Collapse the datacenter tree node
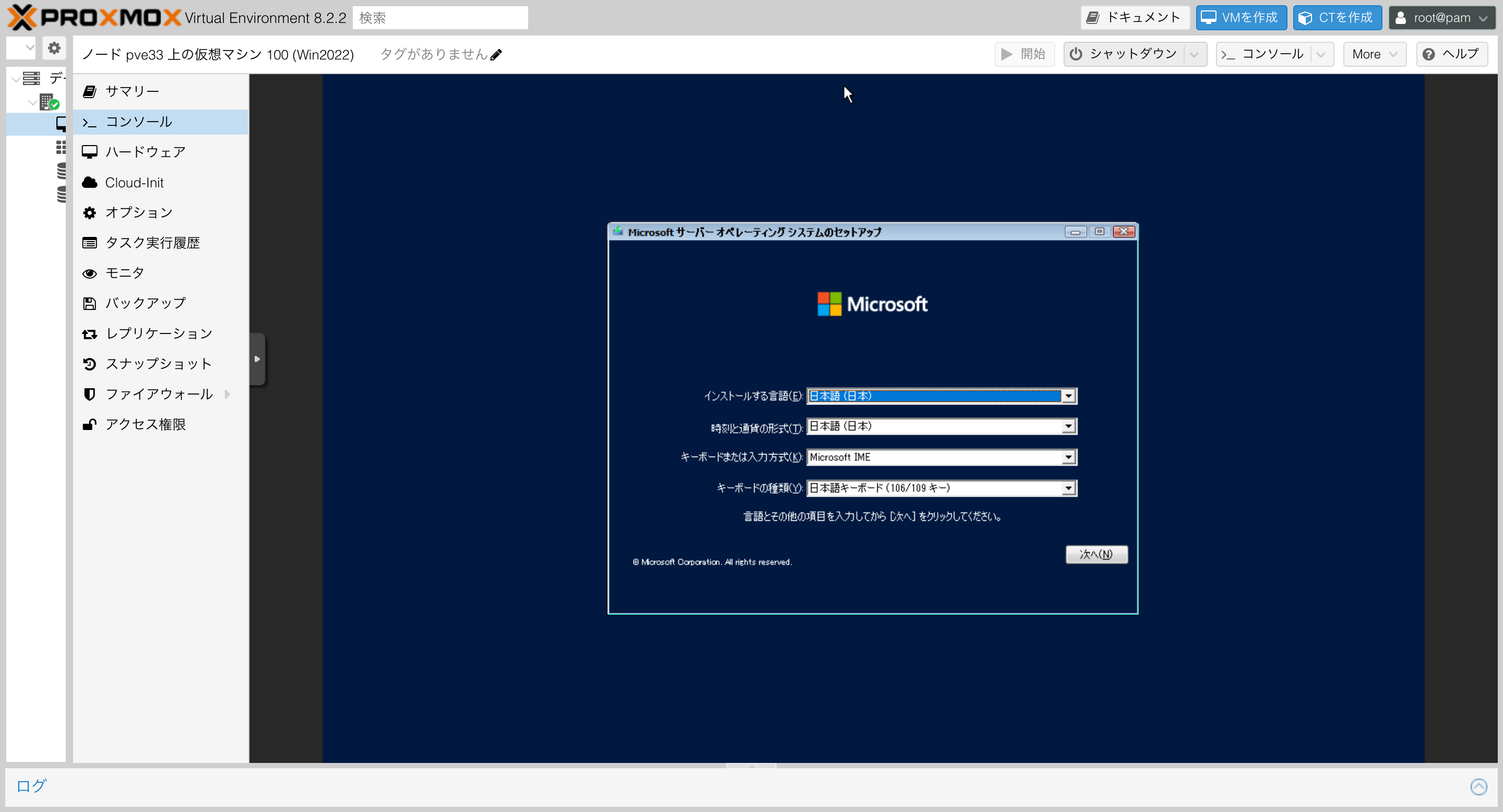1503x812 pixels. pyautogui.click(x=16, y=79)
